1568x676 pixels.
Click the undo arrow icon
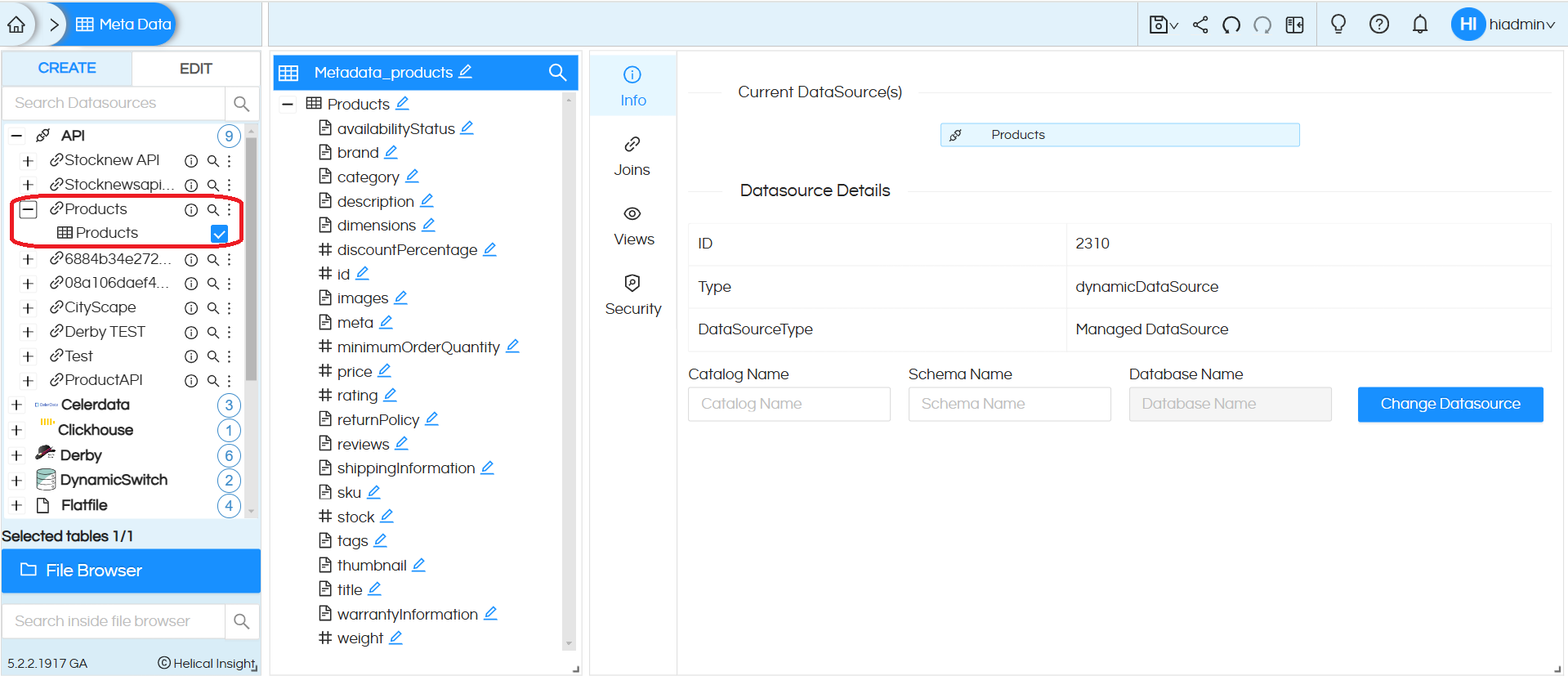pos(1231,25)
